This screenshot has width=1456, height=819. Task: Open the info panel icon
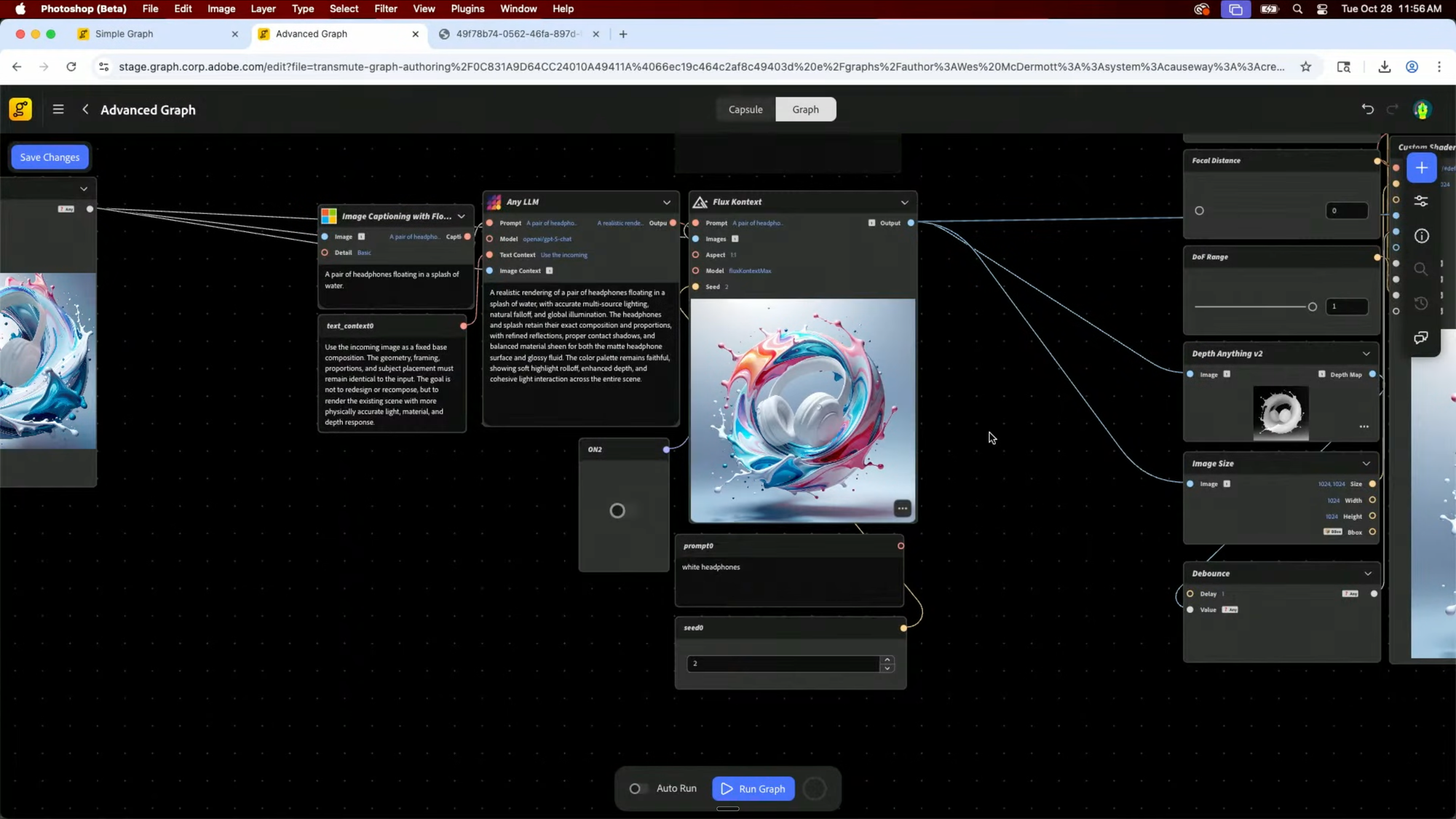1421,236
